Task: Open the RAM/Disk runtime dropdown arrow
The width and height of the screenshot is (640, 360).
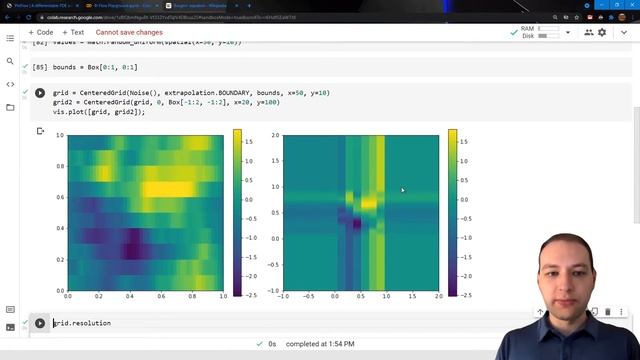Action: tap(568, 32)
